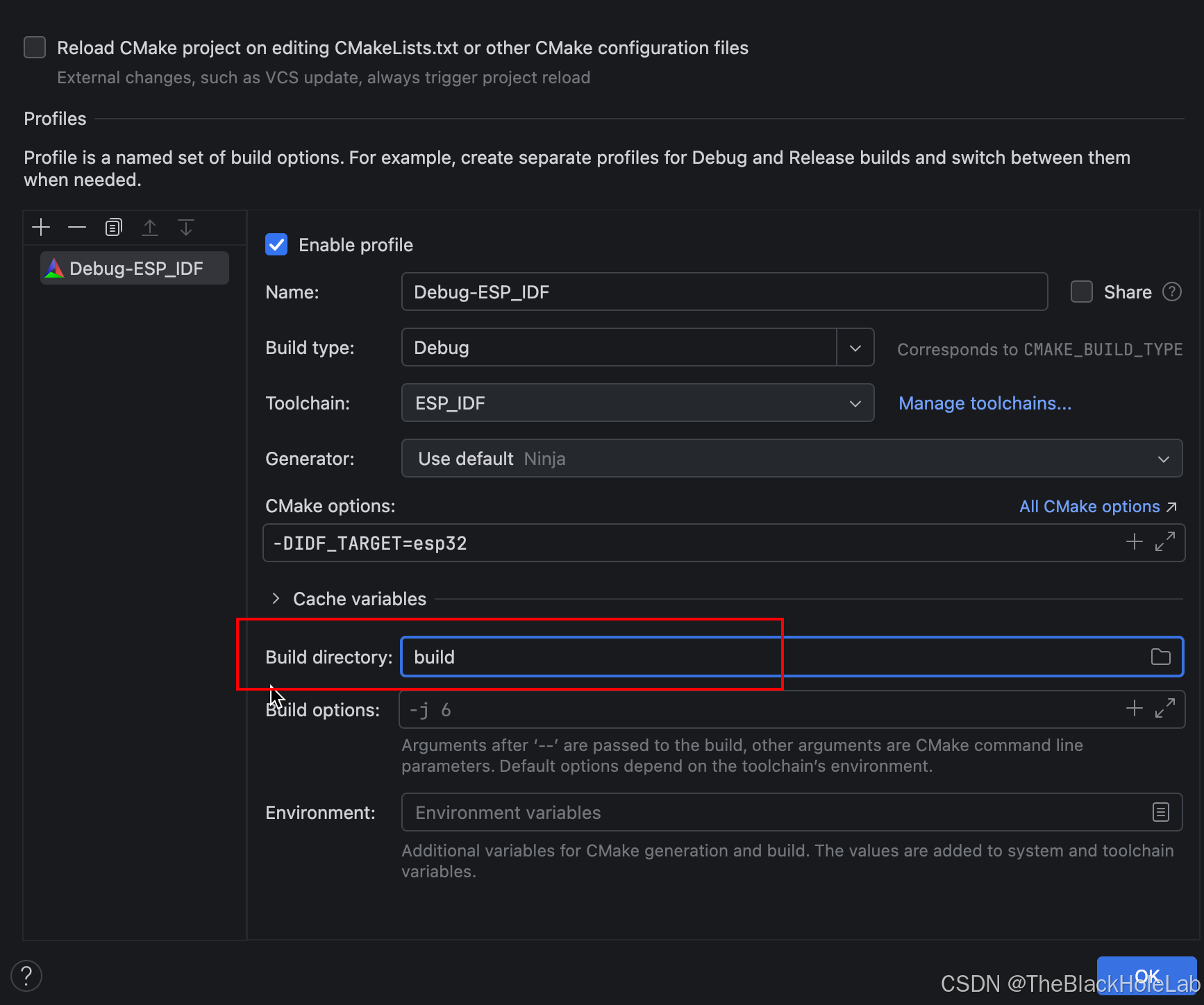Image resolution: width=1204 pixels, height=1005 pixels.
Task: Open All CMake options link
Action: point(1098,507)
